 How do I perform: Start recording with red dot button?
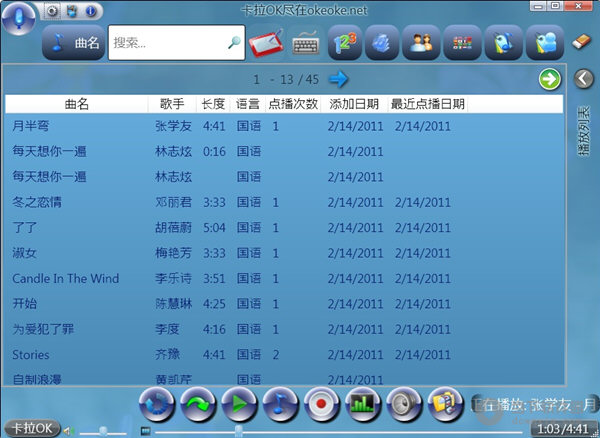click(322, 404)
